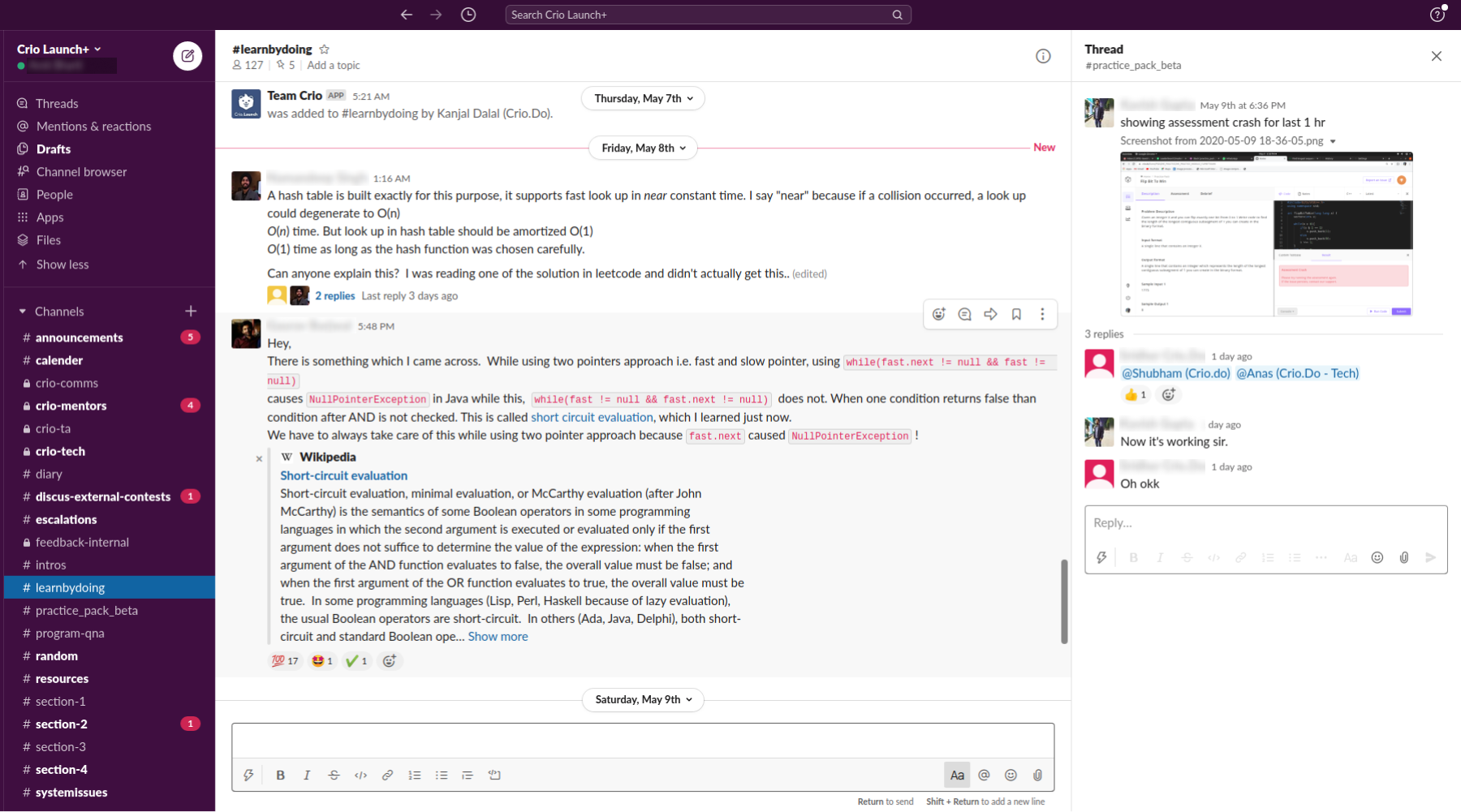Toggle inline code in the main composer
This screenshot has width=1461, height=812.
point(360,775)
